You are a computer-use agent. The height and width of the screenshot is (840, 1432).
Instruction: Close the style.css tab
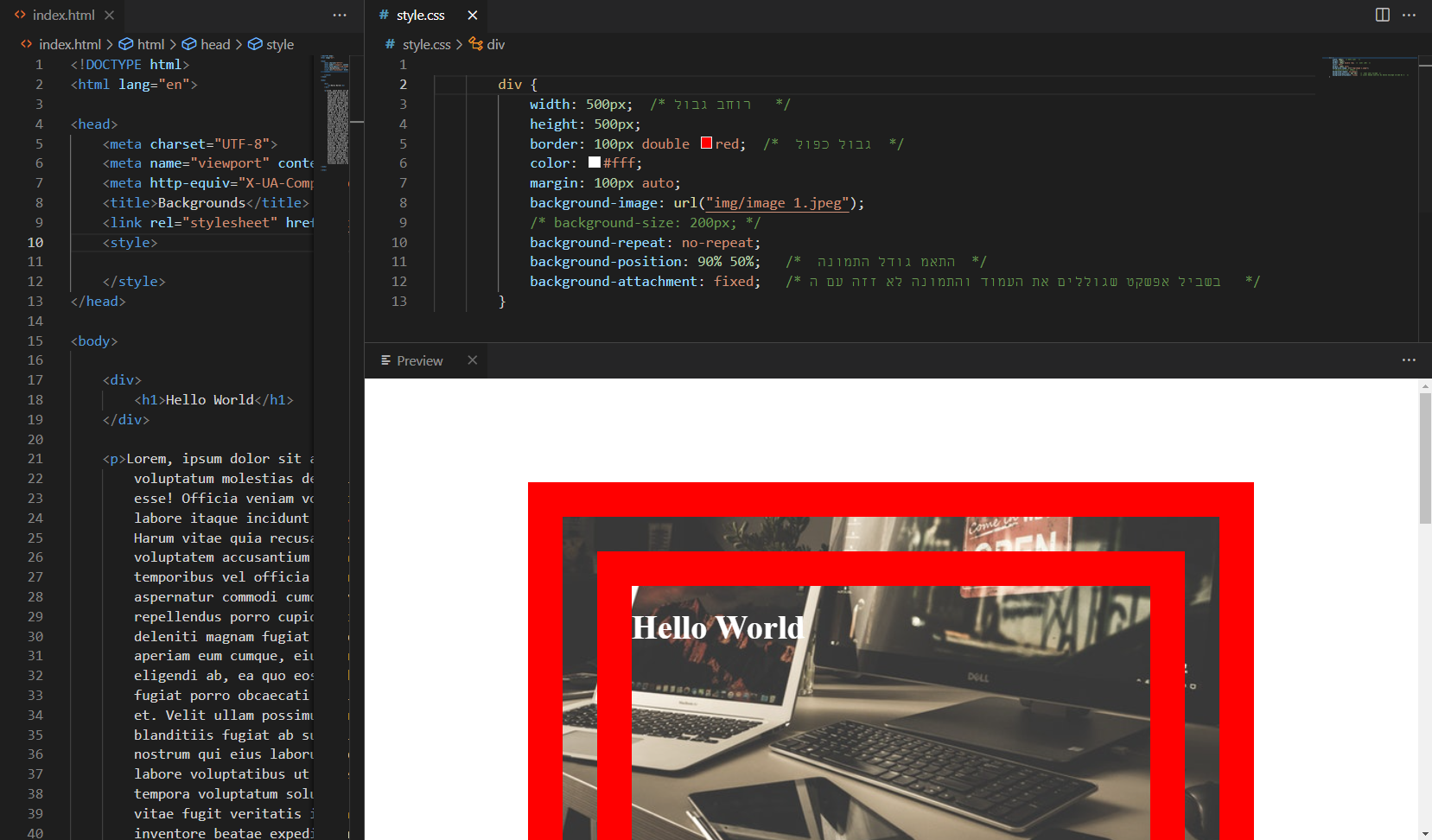pos(472,15)
